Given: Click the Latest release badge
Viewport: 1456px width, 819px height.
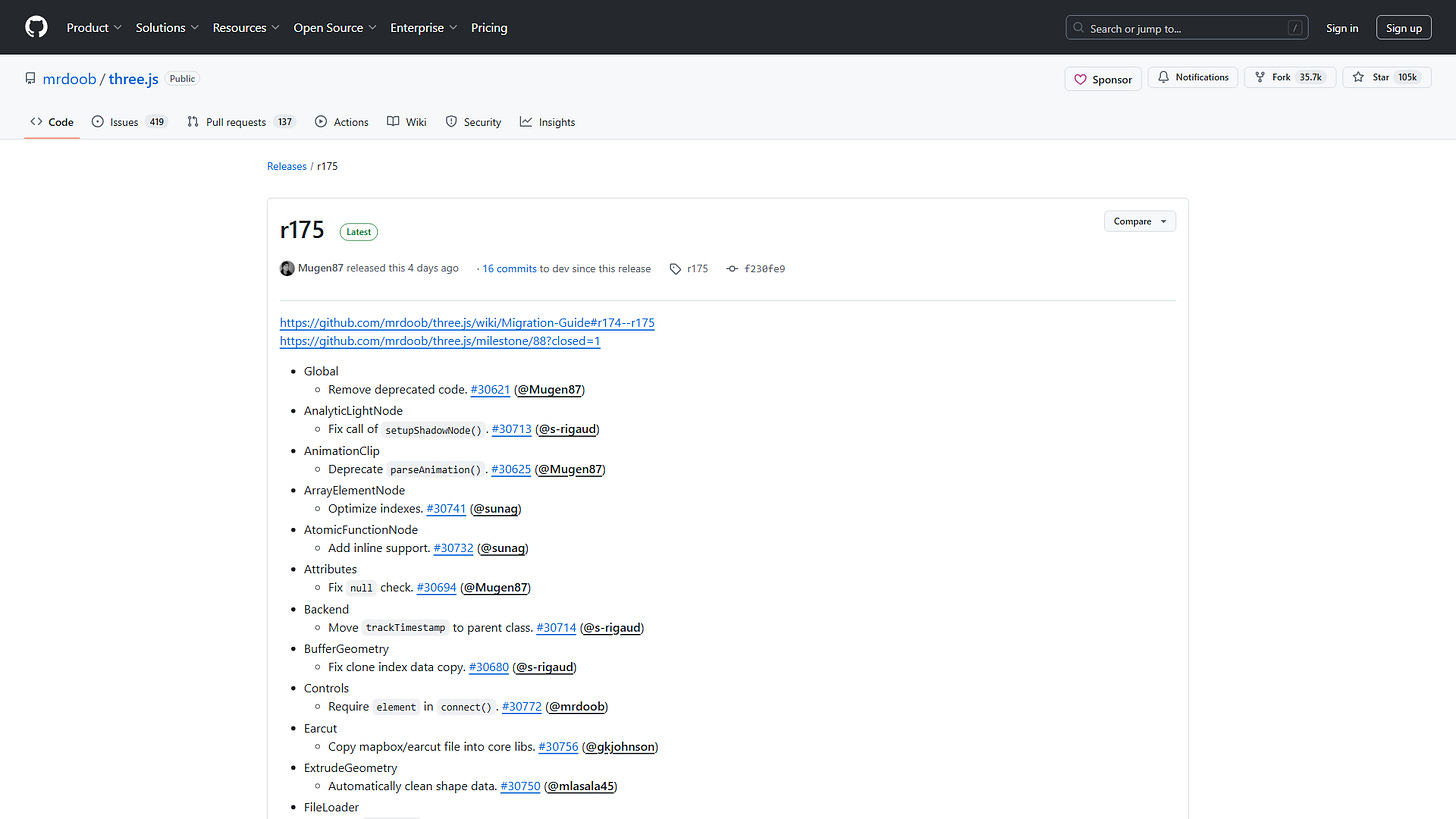Looking at the screenshot, I should tap(359, 232).
